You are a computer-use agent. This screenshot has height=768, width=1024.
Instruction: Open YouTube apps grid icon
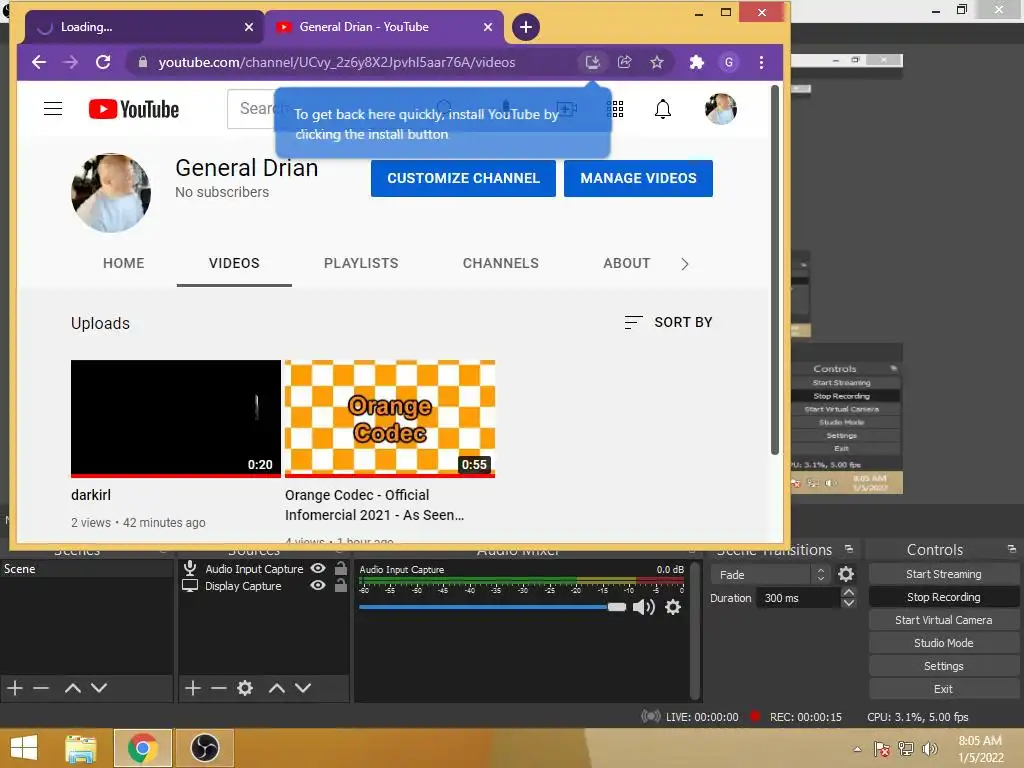tap(615, 108)
